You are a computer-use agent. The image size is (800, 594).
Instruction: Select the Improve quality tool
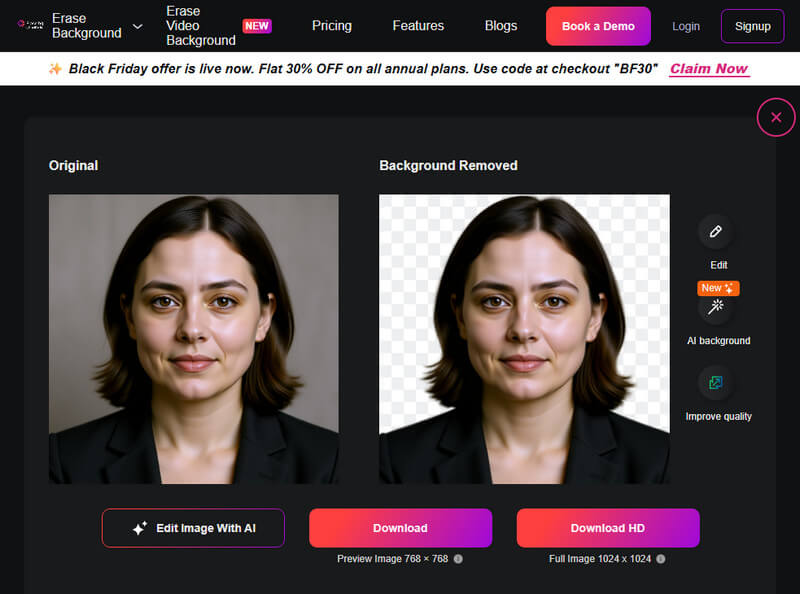tap(717, 383)
